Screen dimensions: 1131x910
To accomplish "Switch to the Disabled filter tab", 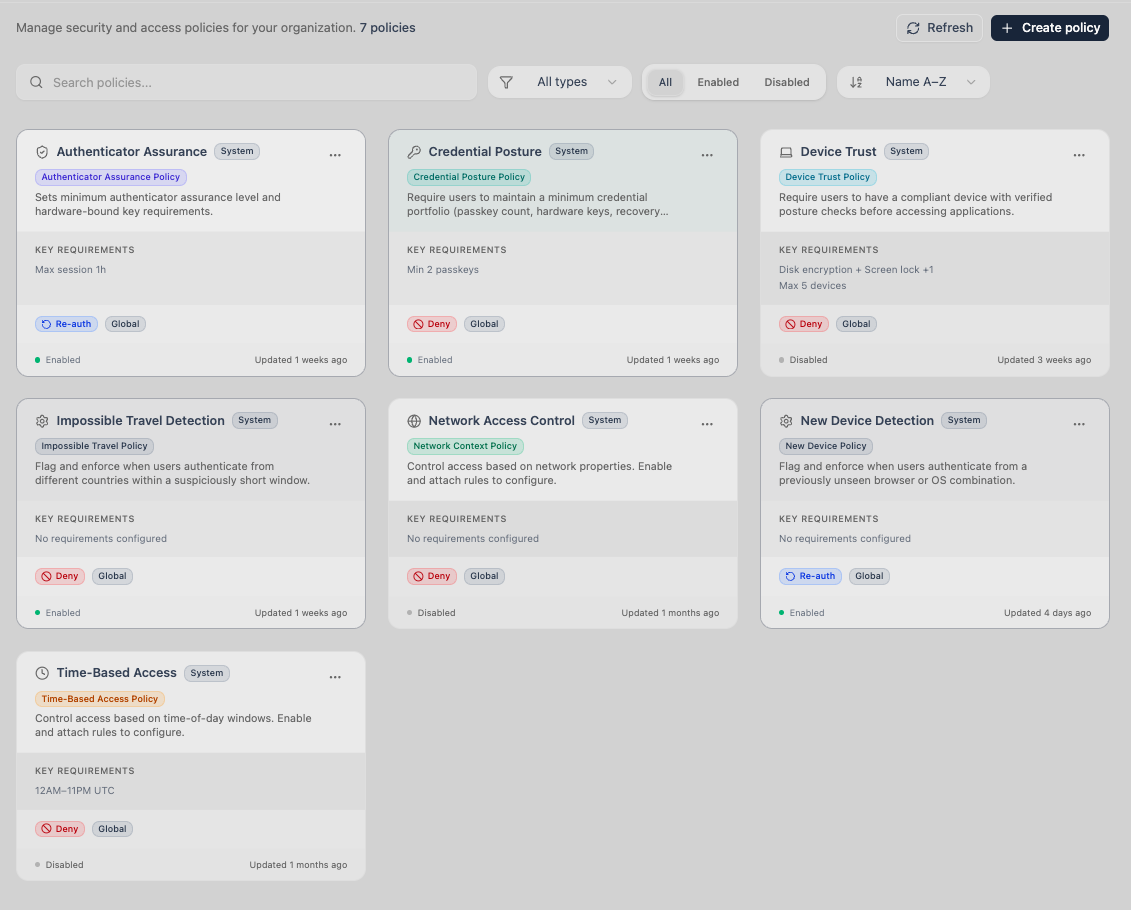I will point(787,82).
